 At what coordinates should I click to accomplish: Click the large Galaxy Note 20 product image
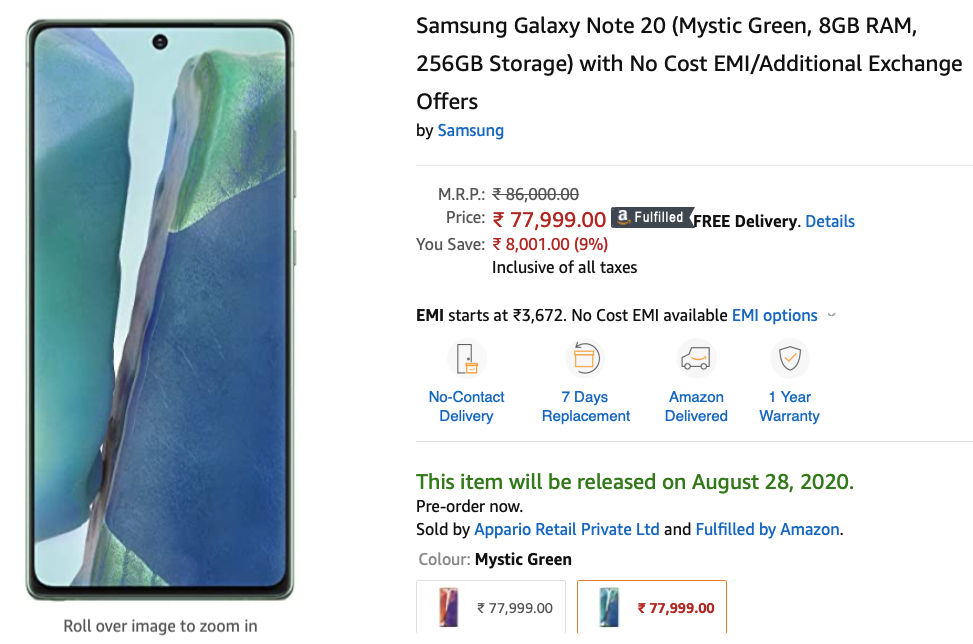[x=160, y=310]
